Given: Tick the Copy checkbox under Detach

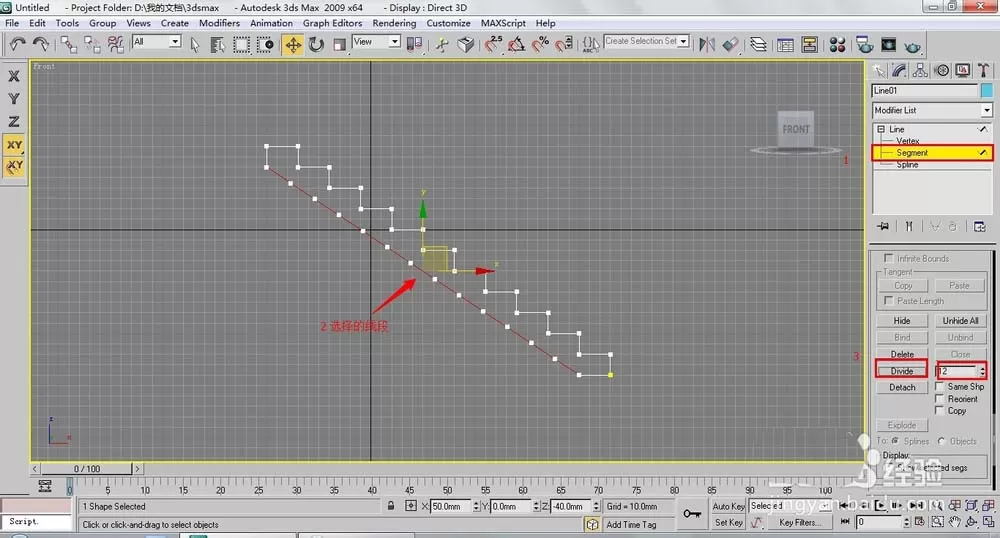Looking at the screenshot, I should pos(939,411).
